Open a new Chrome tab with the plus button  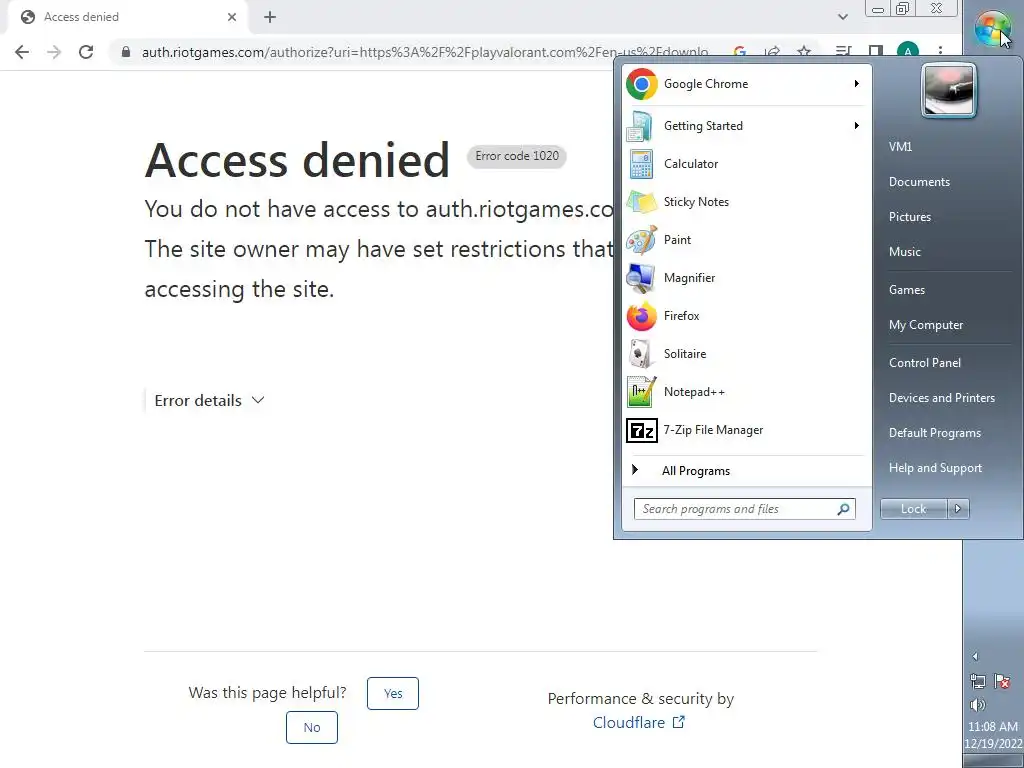pyautogui.click(x=270, y=18)
